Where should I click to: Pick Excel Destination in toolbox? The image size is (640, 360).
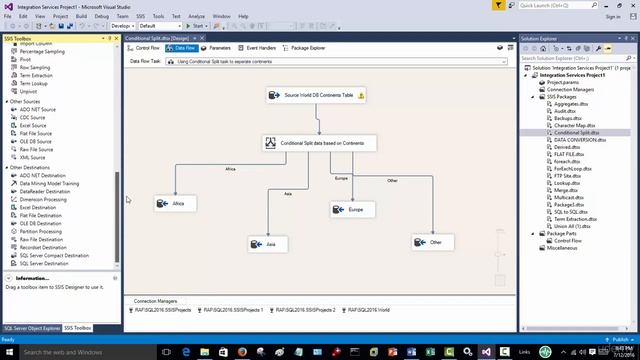[38, 207]
